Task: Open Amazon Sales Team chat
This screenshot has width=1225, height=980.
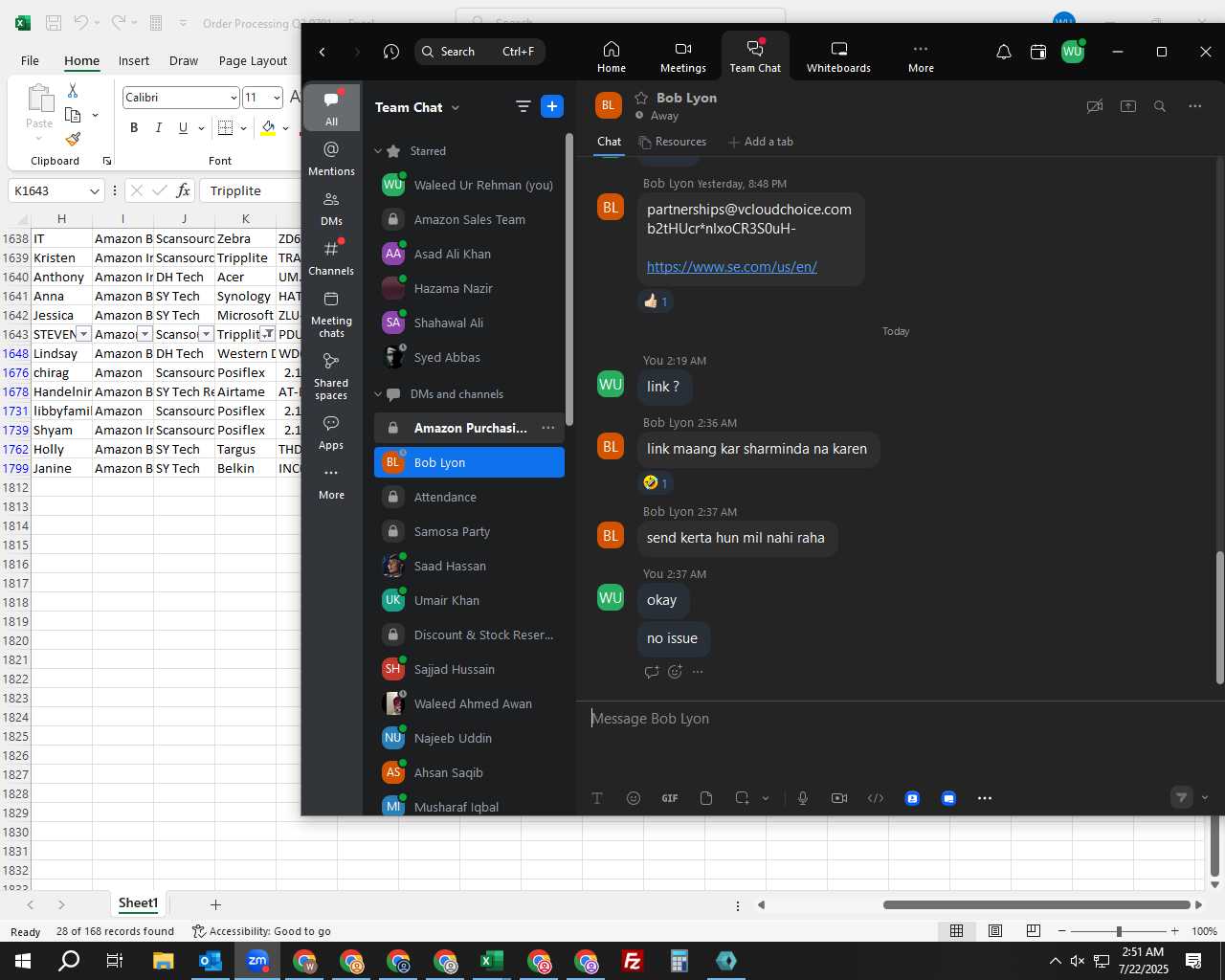Action: click(x=469, y=220)
